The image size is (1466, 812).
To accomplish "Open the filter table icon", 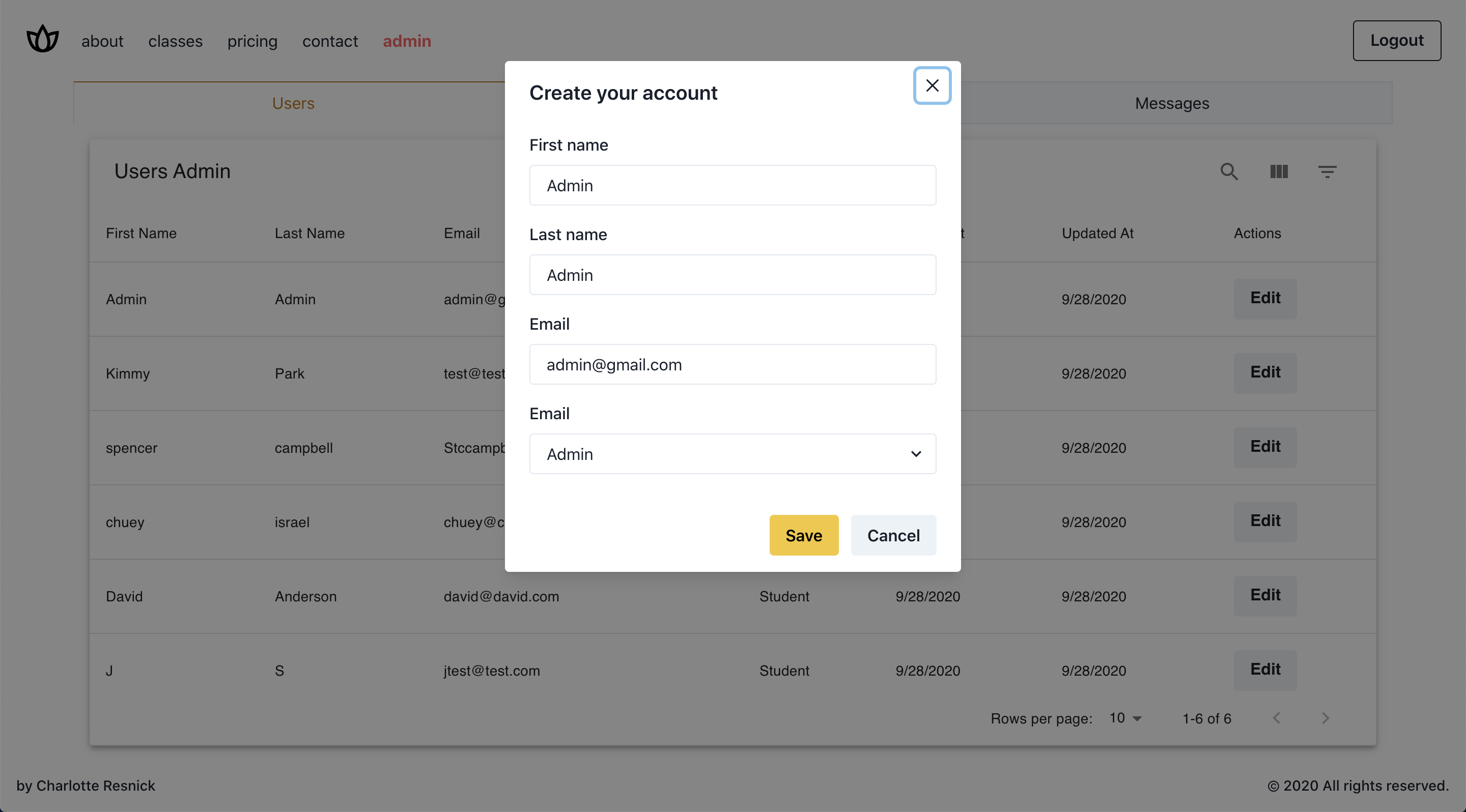I will (x=1327, y=171).
